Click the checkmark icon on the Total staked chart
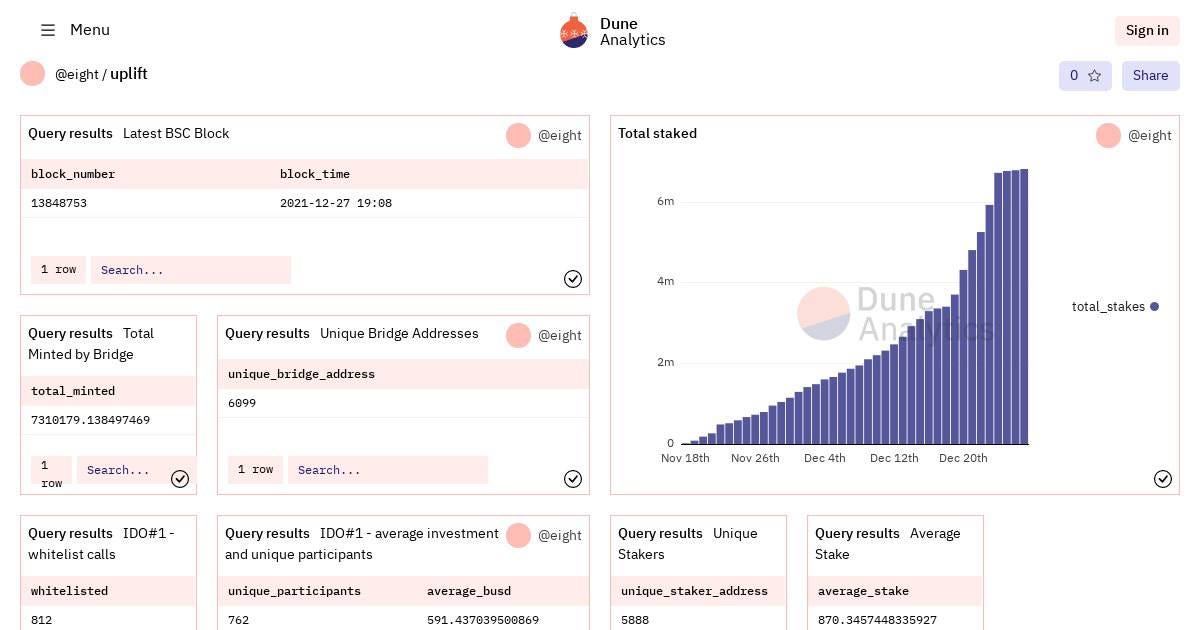Viewport: 1200px width, 630px height. 1163,479
